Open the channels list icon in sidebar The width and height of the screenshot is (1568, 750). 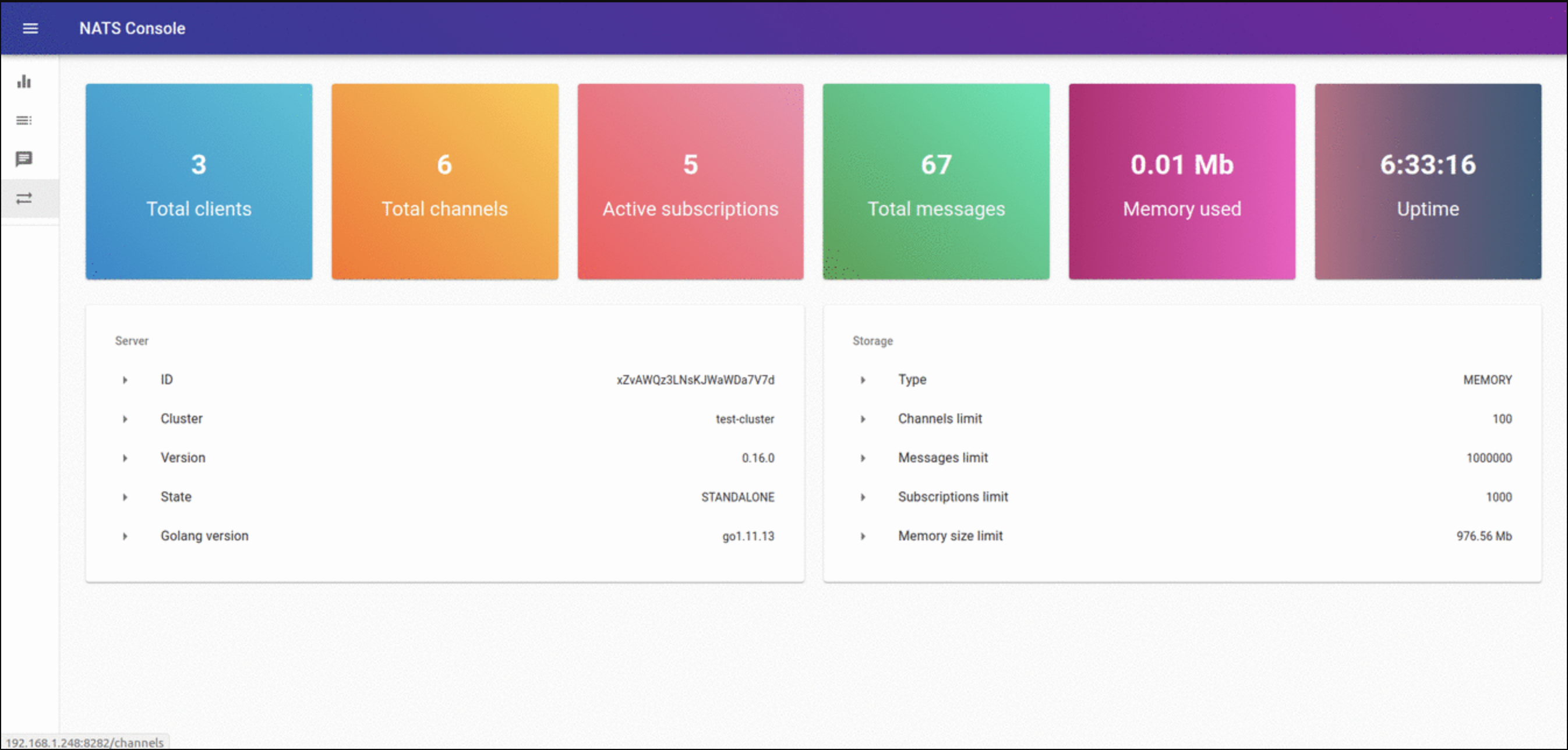point(24,121)
